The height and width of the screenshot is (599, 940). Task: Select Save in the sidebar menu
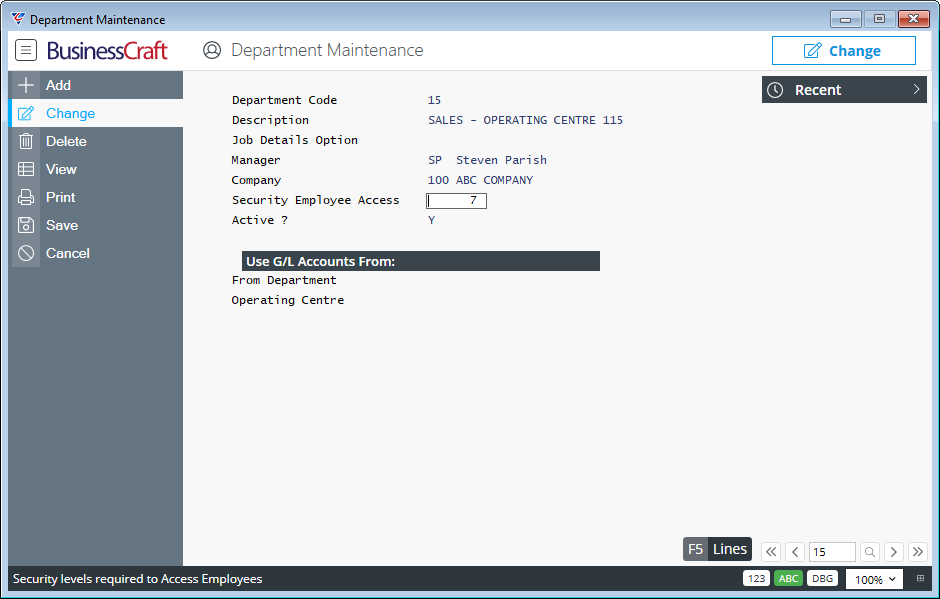[96, 225]
